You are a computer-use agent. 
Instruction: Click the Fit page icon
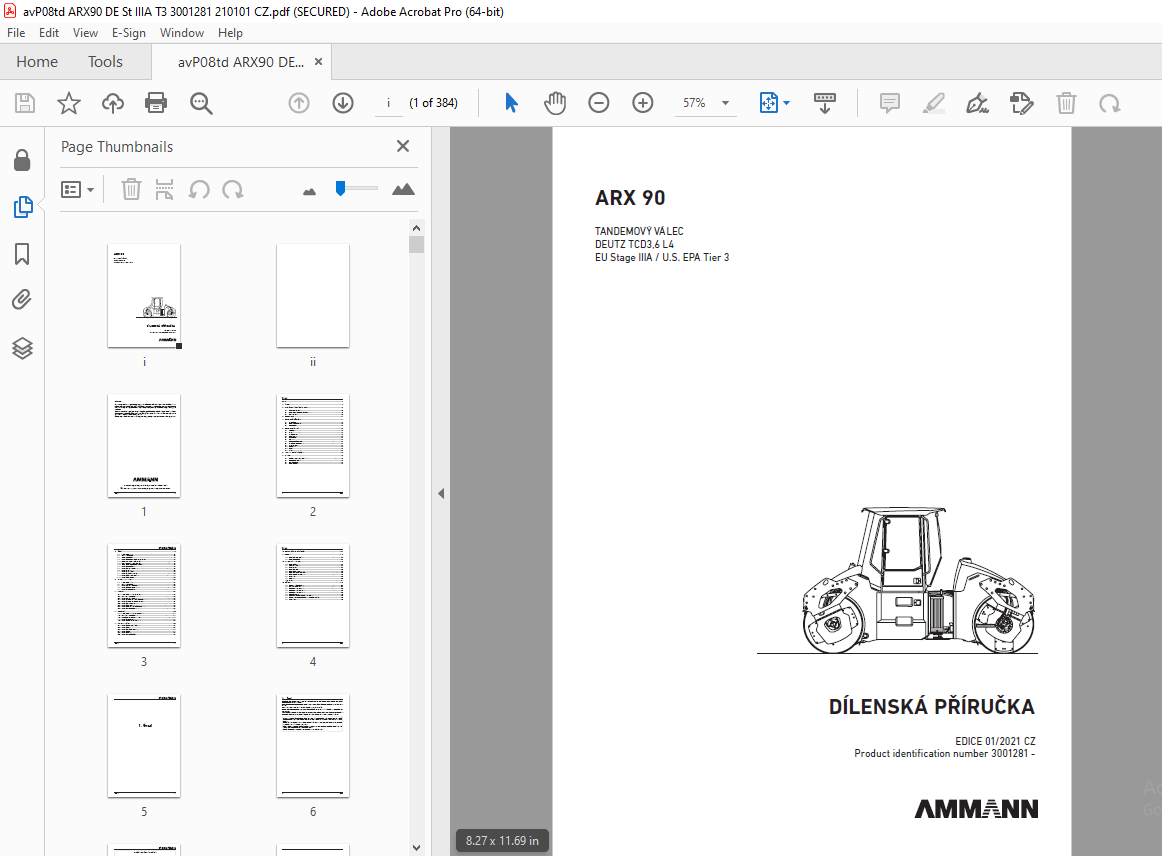(x=768, y=103)
